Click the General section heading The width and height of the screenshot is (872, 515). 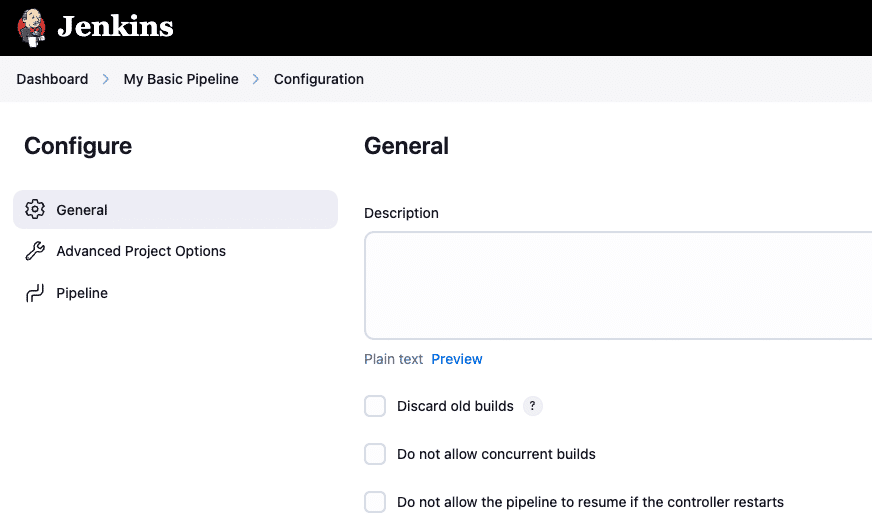(x=406, y=146)
